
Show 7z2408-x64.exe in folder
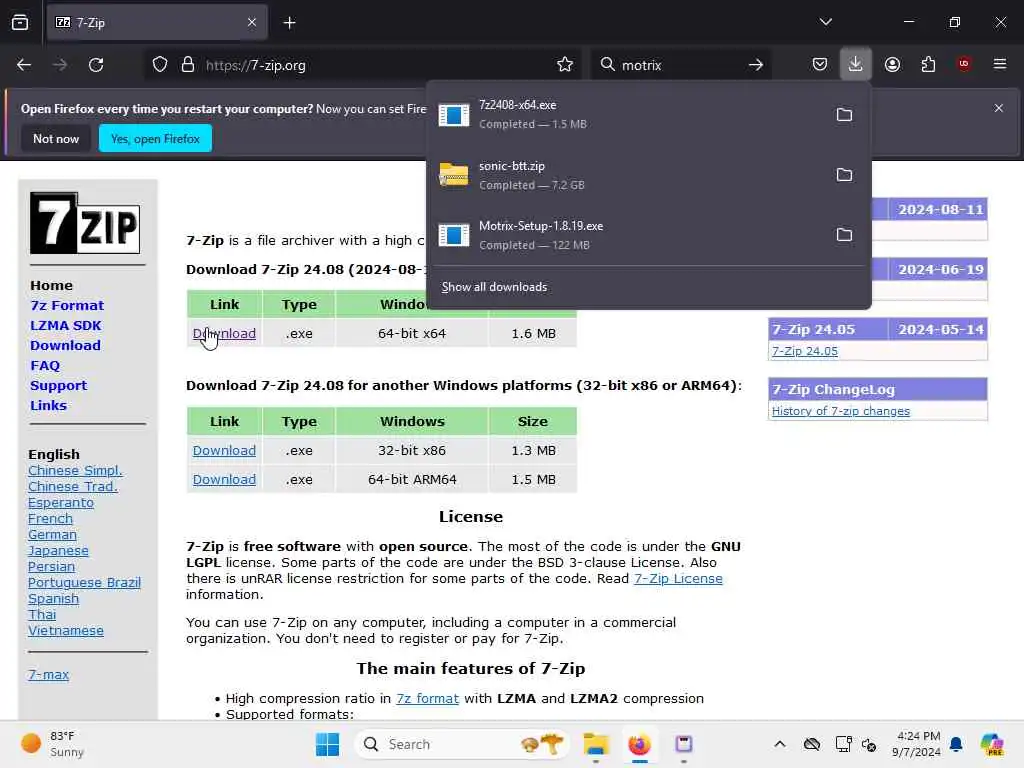[x=844, y=115]
